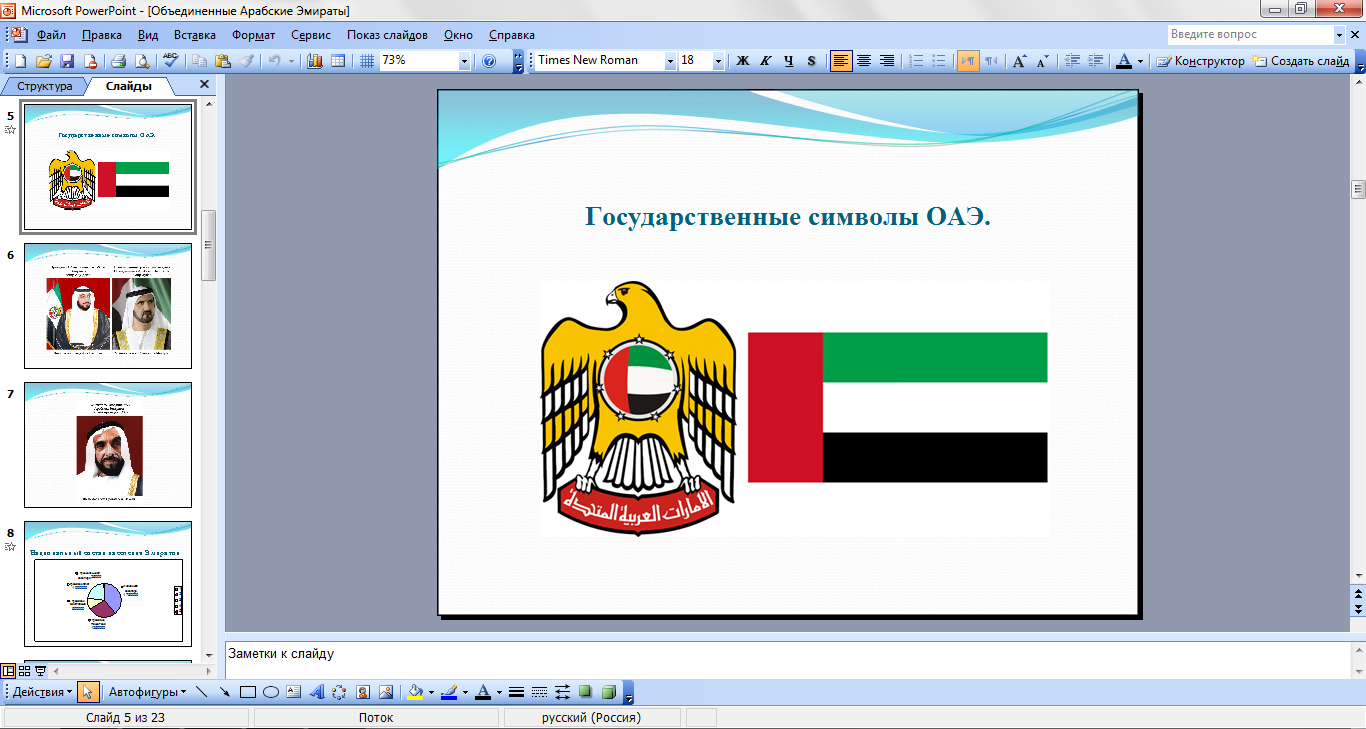Open help via the question mark icon
This screenshot has height=729, width=1366.
pyautogui.click(x=489, y=61)
